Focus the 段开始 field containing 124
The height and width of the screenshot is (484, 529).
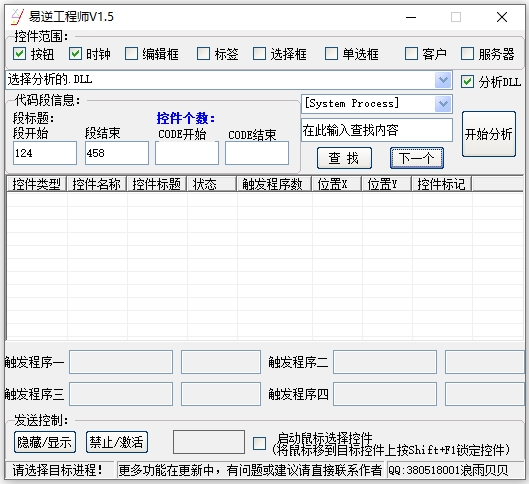click(x=45, y=153)
